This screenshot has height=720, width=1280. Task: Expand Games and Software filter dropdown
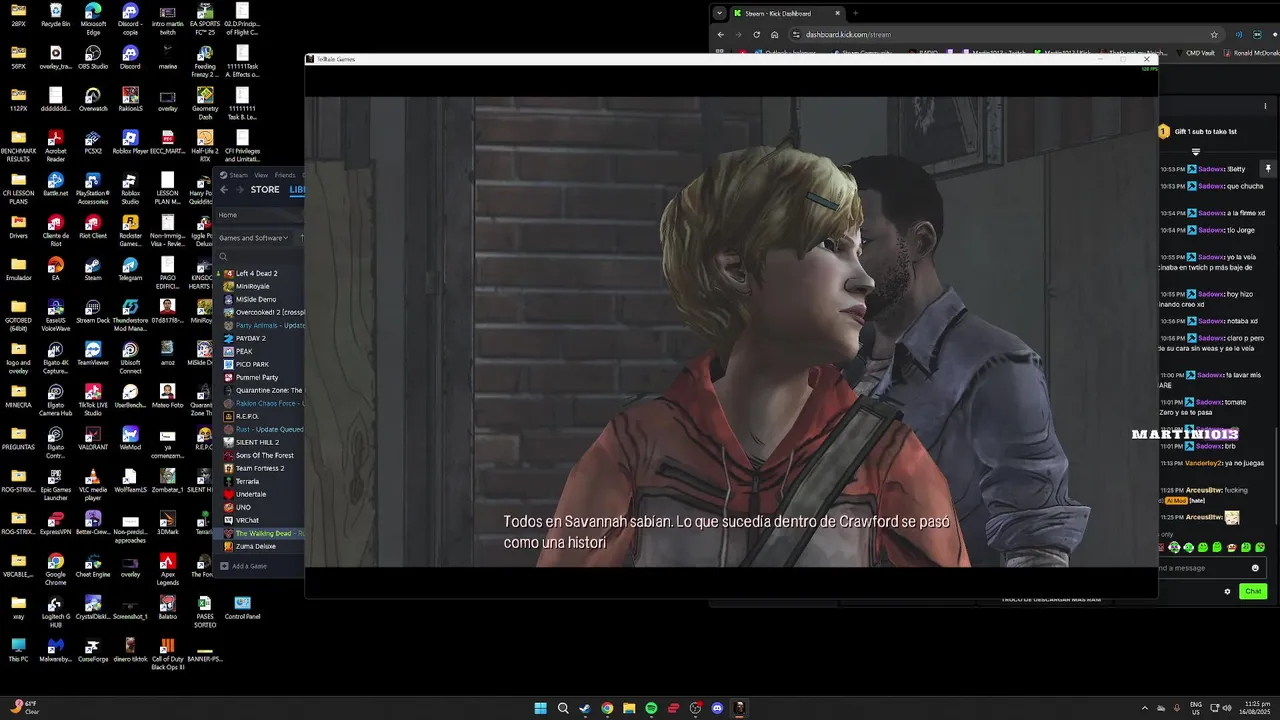[x=254, y=238]
